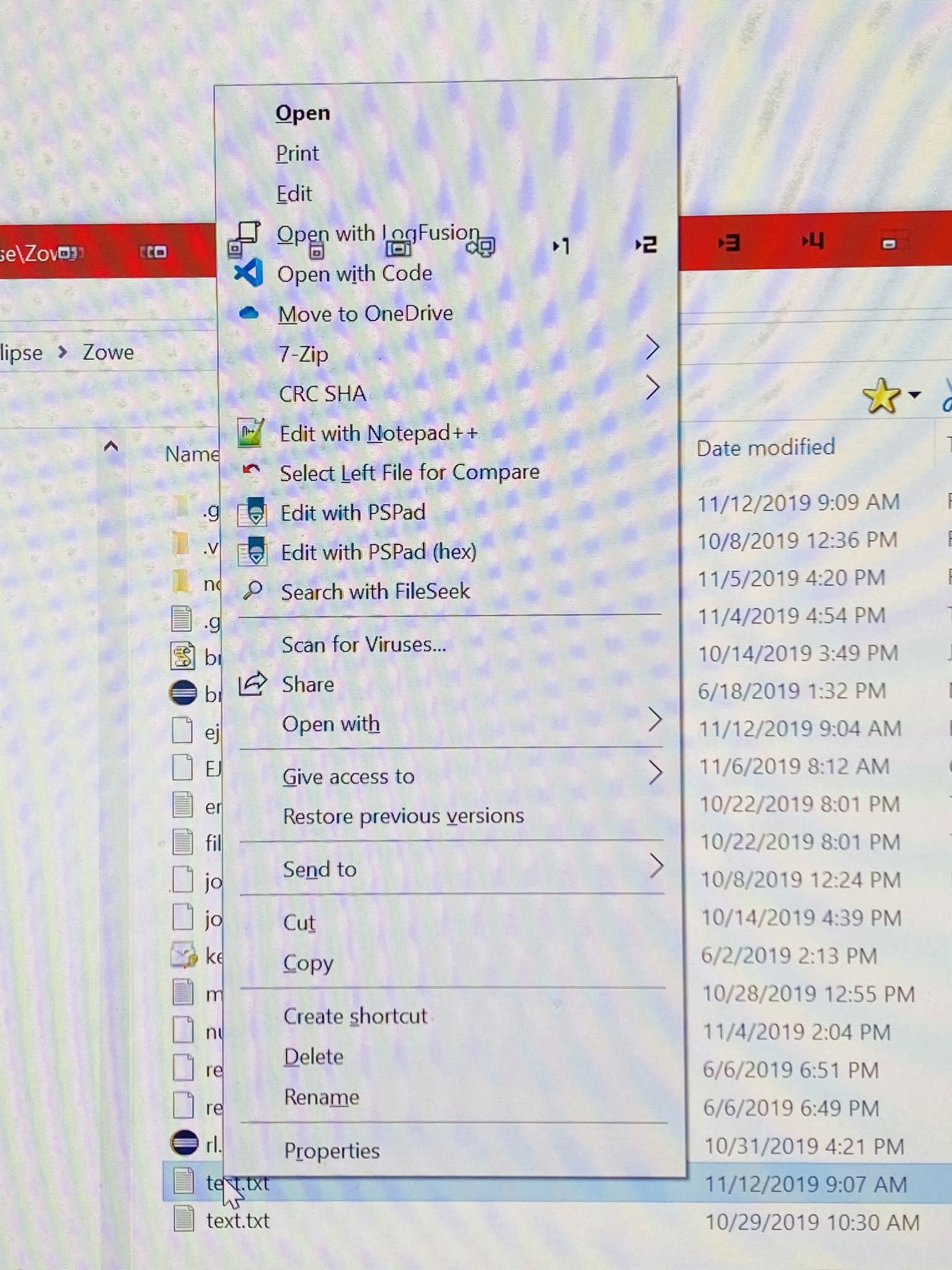Click Zowe in the breadcrumb path
952x1270 pixels.
tap(108, 352)
